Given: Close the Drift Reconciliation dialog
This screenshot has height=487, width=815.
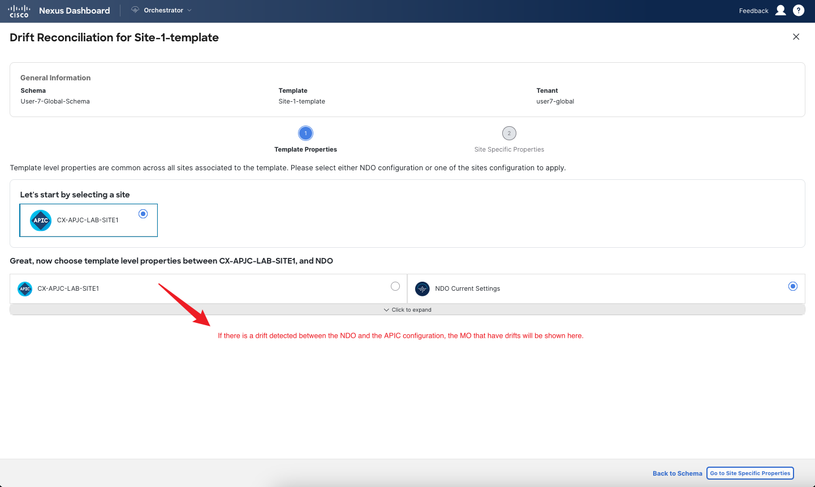Looking at the screenshot, I should pyautogui.click(x=796, y=37).
